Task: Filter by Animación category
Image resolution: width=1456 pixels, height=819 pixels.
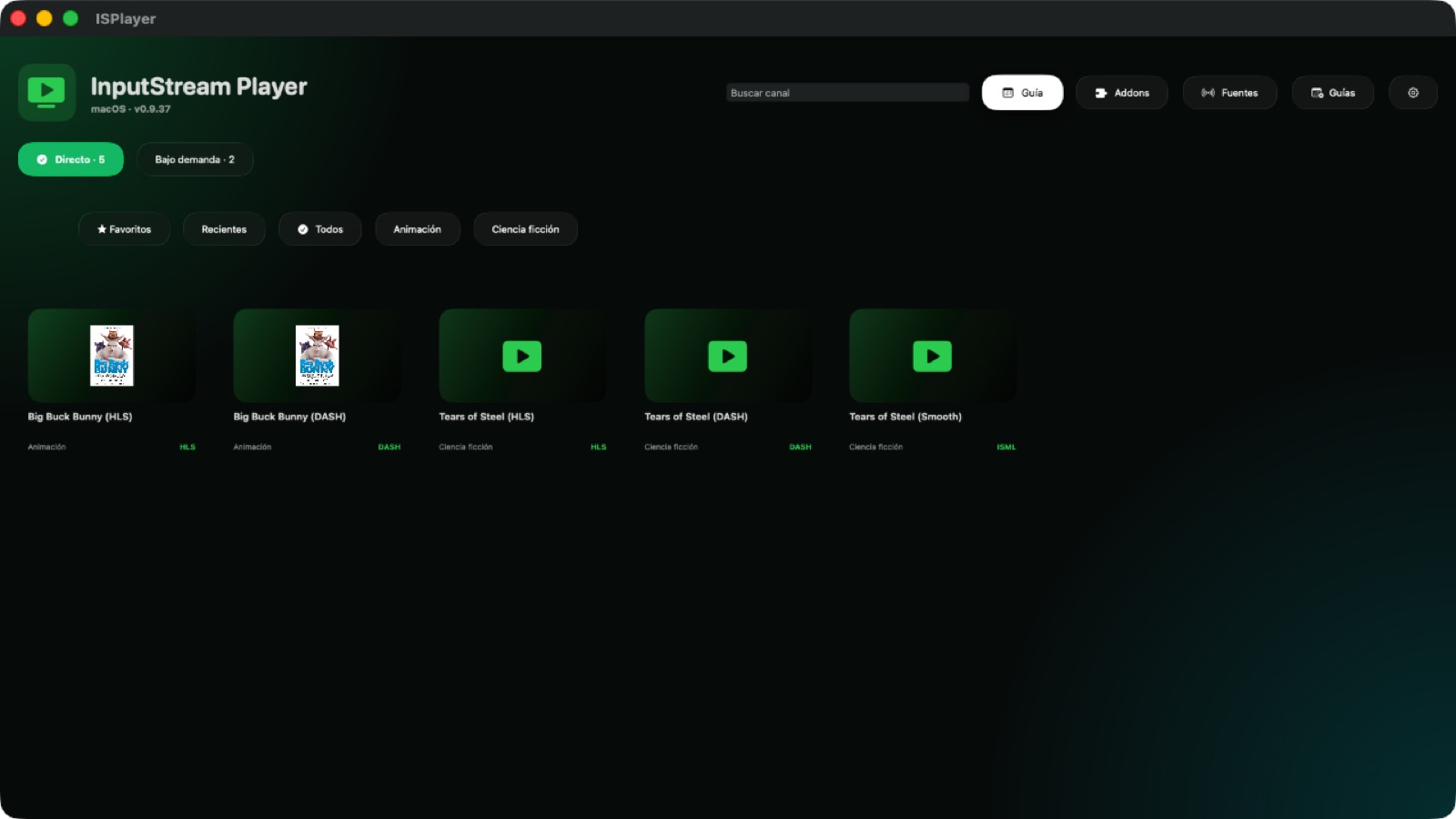Action: (x=418, y=229)
